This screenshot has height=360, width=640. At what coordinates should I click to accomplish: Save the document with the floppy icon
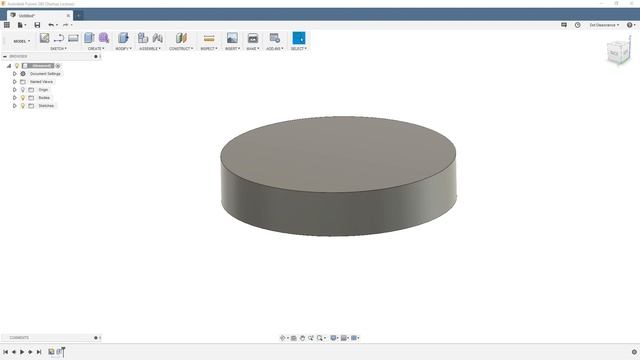[37, 25]
